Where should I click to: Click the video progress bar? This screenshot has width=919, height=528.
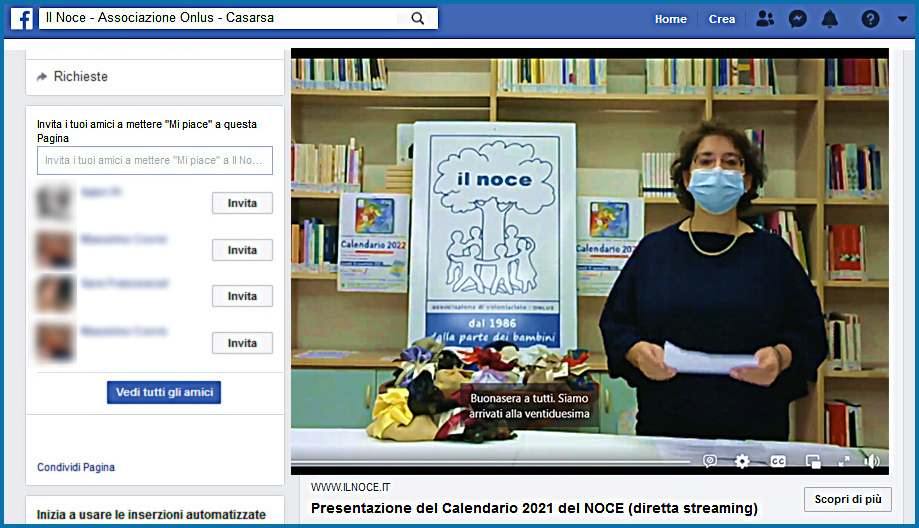pyautogui.click(x=491, y=462)
